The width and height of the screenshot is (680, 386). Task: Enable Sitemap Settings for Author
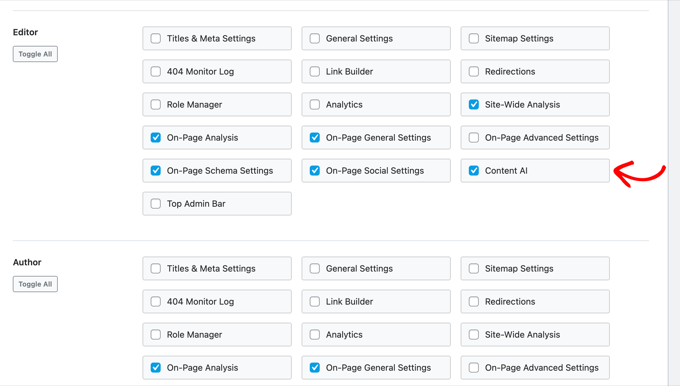pyautogui.click(x=474, y=268)
